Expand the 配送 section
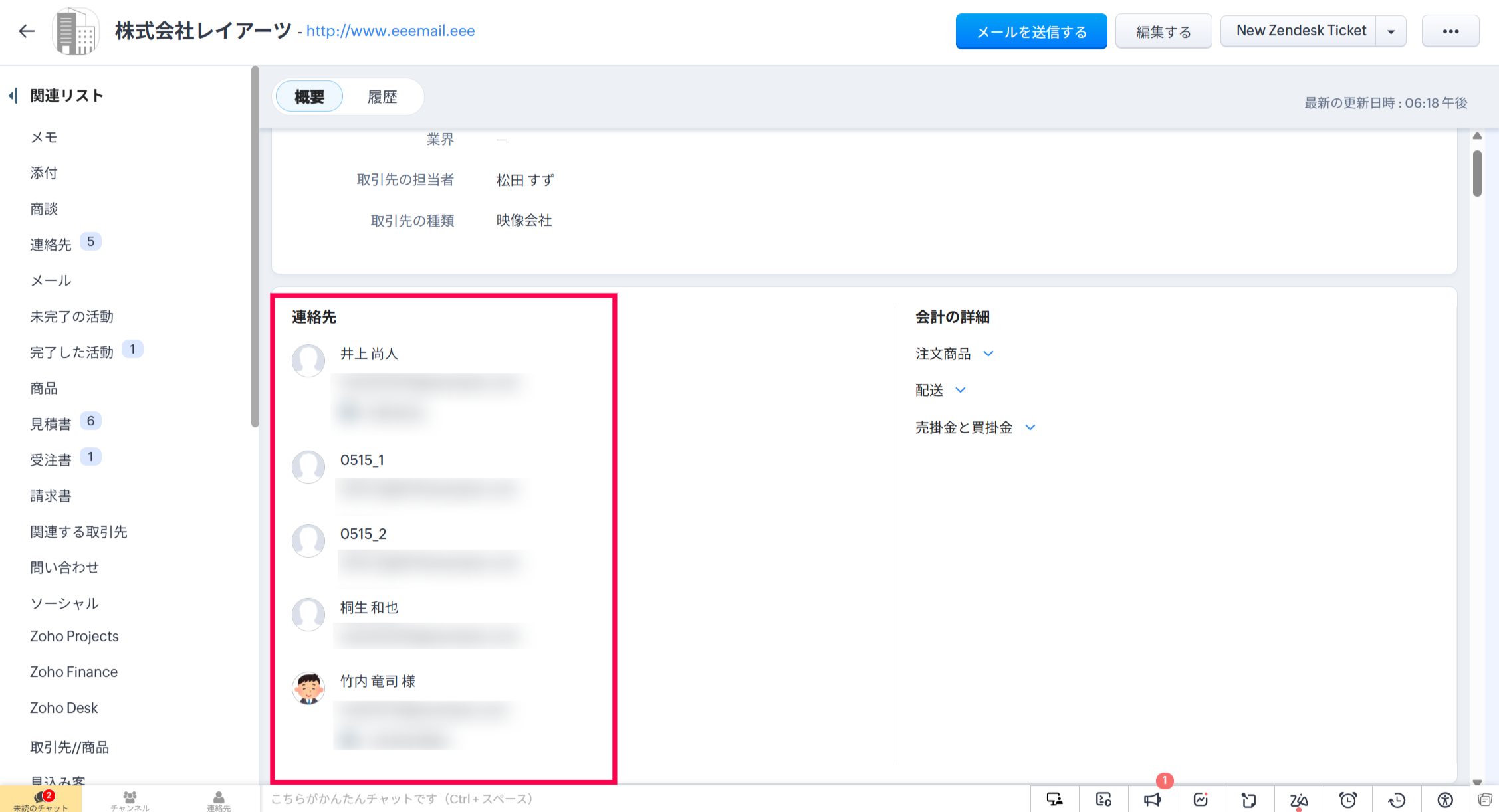1499x812 pixels. point(960,390)
